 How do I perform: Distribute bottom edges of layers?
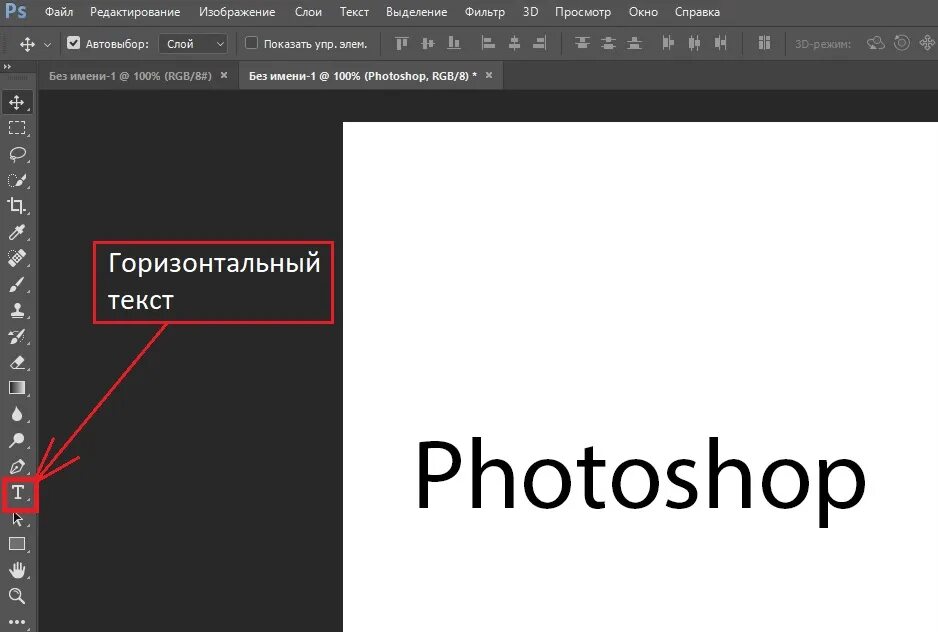pyautogui.click(x=635, y=43)
